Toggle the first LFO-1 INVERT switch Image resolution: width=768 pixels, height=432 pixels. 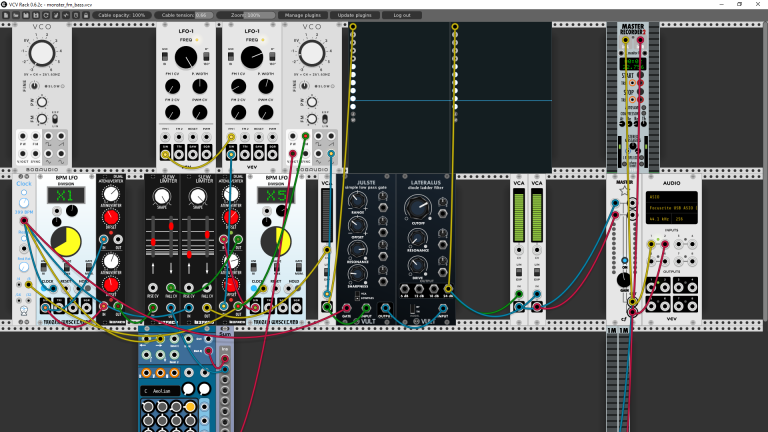207,57
